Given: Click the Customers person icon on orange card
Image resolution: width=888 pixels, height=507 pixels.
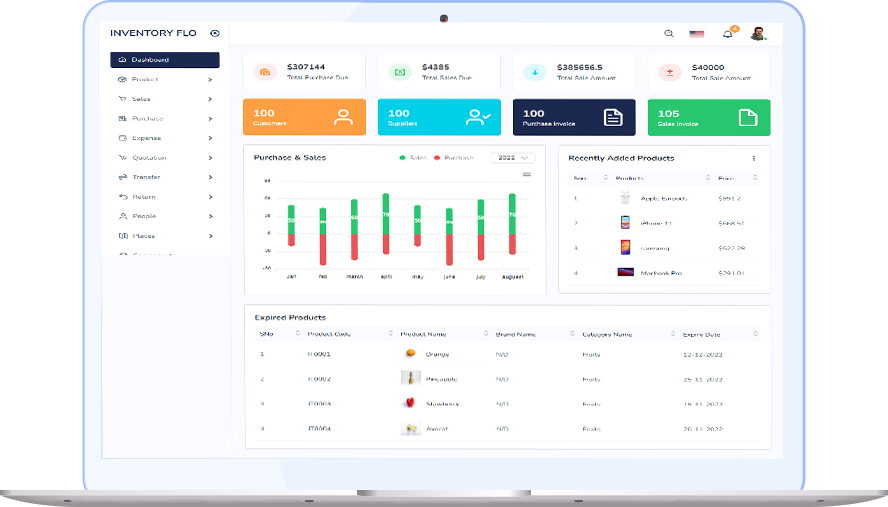Looking at the screenshot, I should (x=343, y=117).
